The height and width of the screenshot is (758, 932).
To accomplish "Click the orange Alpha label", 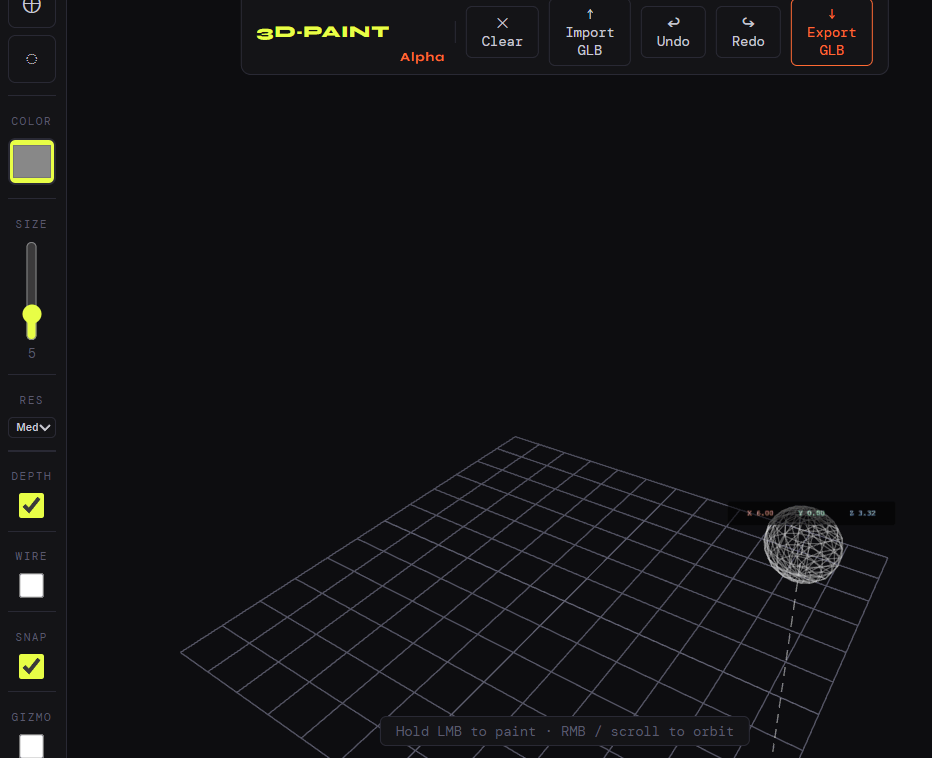I will click(422, 57).
